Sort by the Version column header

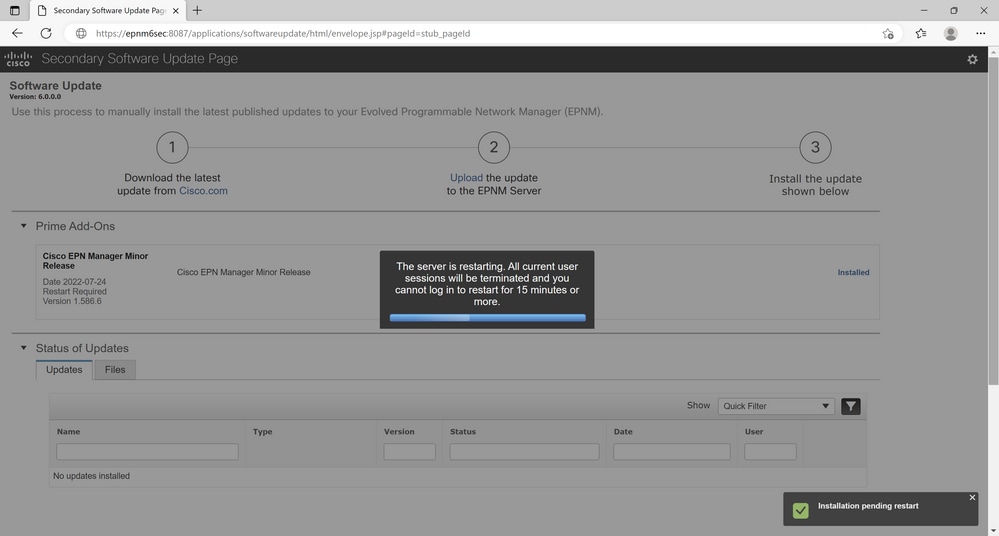[x=399, y=431]
